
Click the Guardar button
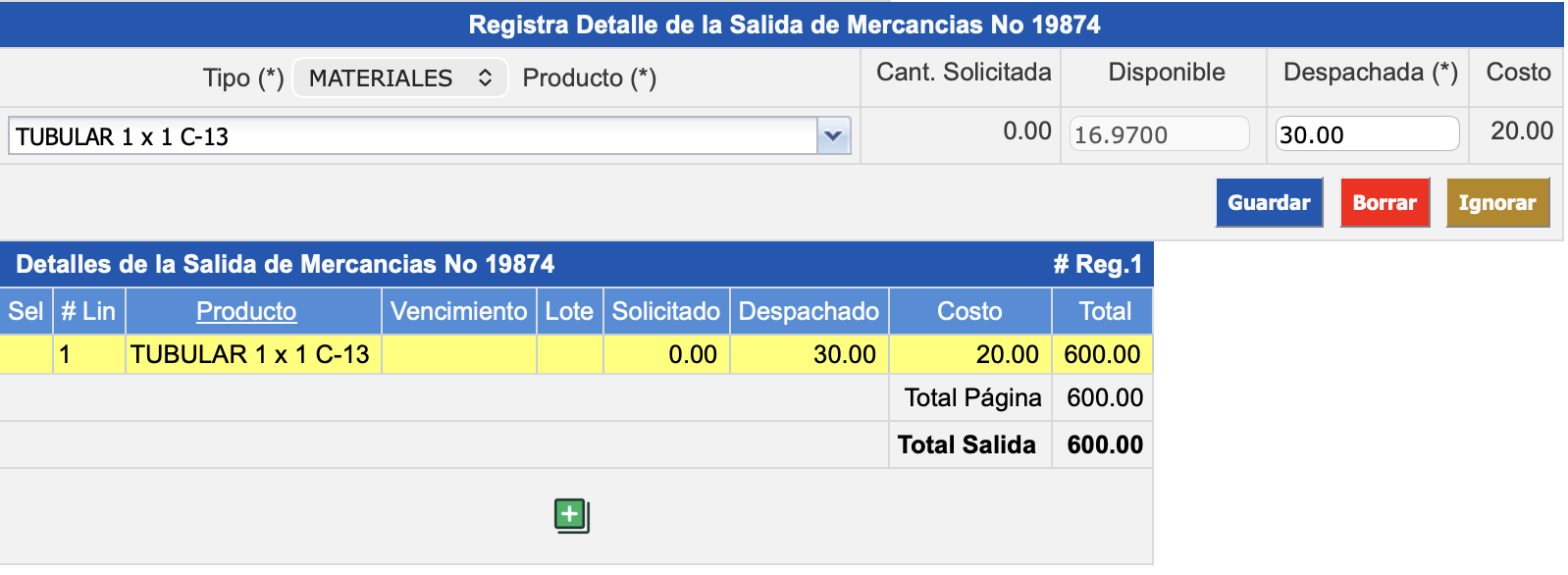click(x=1269, y=202)
